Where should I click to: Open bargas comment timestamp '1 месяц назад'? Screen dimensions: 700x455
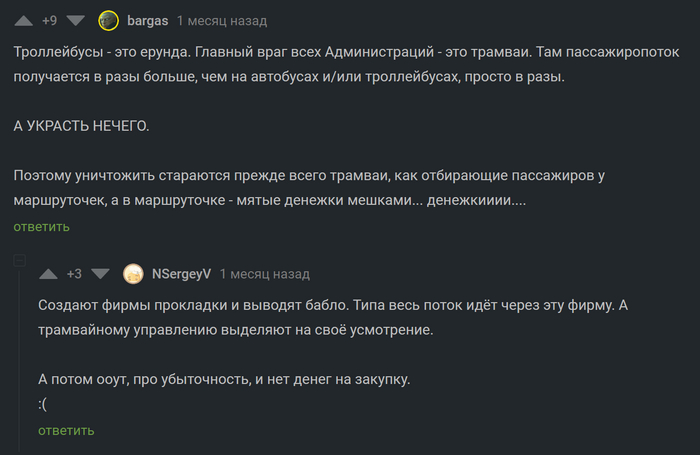pyautogui.click(x=221, y=20)
